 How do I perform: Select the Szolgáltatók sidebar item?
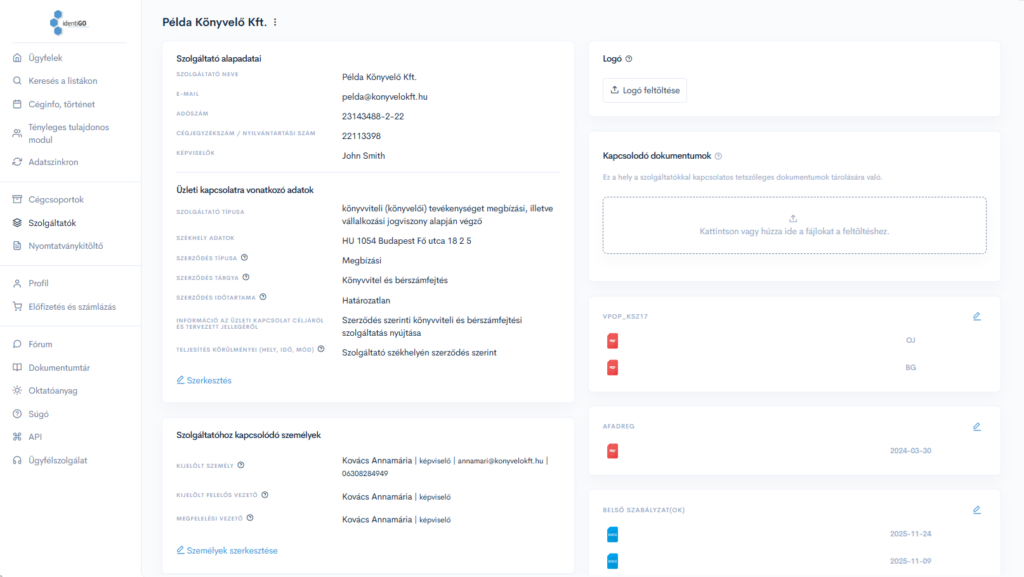(x=52, y=223)
